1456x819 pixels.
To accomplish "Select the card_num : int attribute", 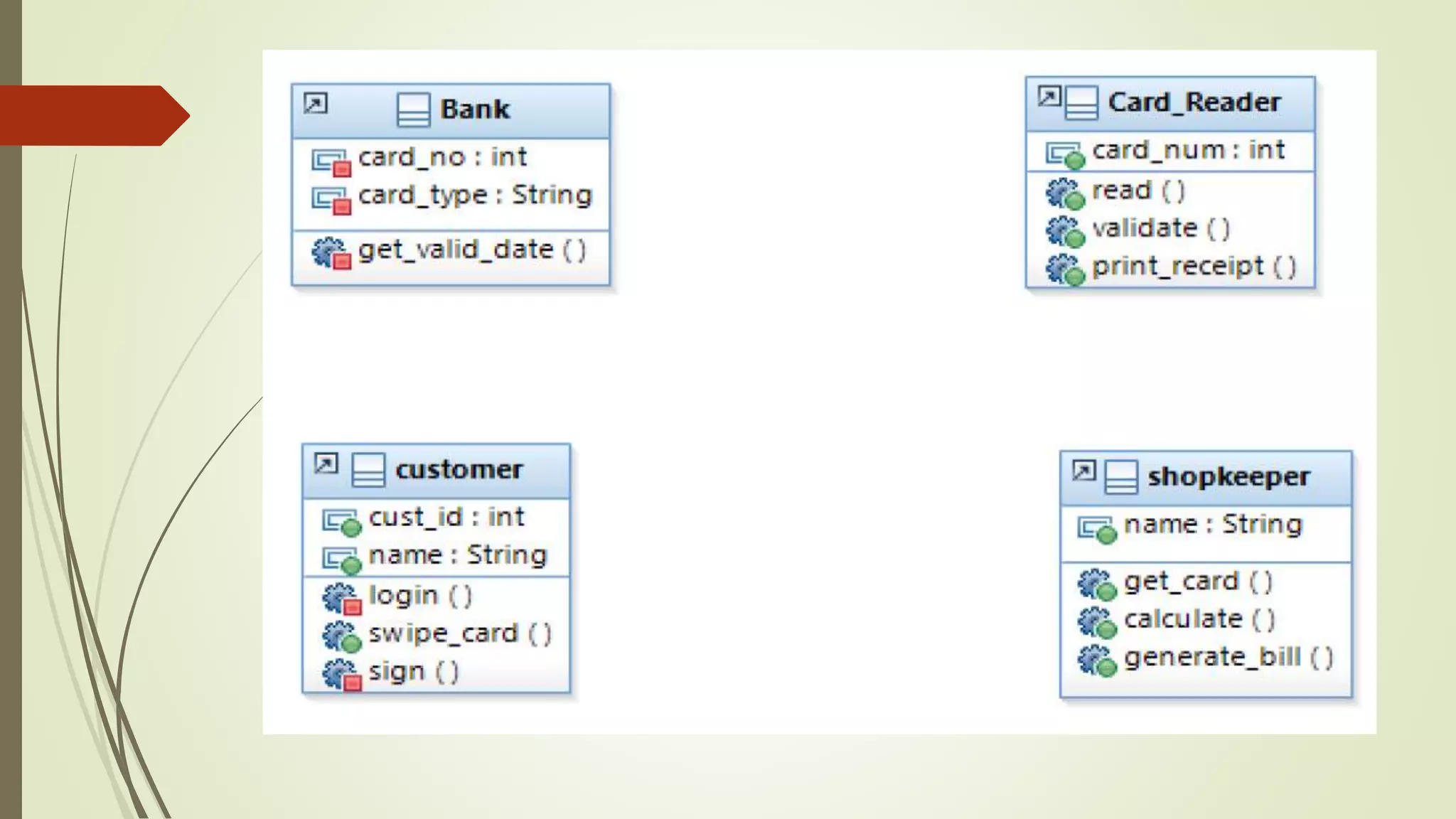I will [x=1188, y=150].
